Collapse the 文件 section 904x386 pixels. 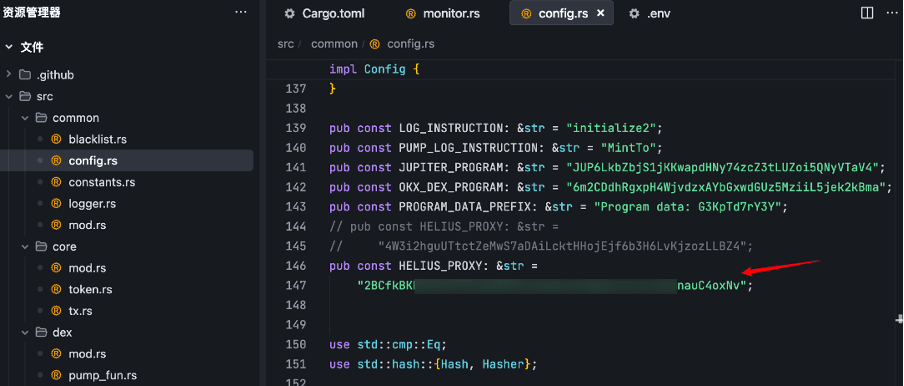pyautogui.click(x=9, y=47)
